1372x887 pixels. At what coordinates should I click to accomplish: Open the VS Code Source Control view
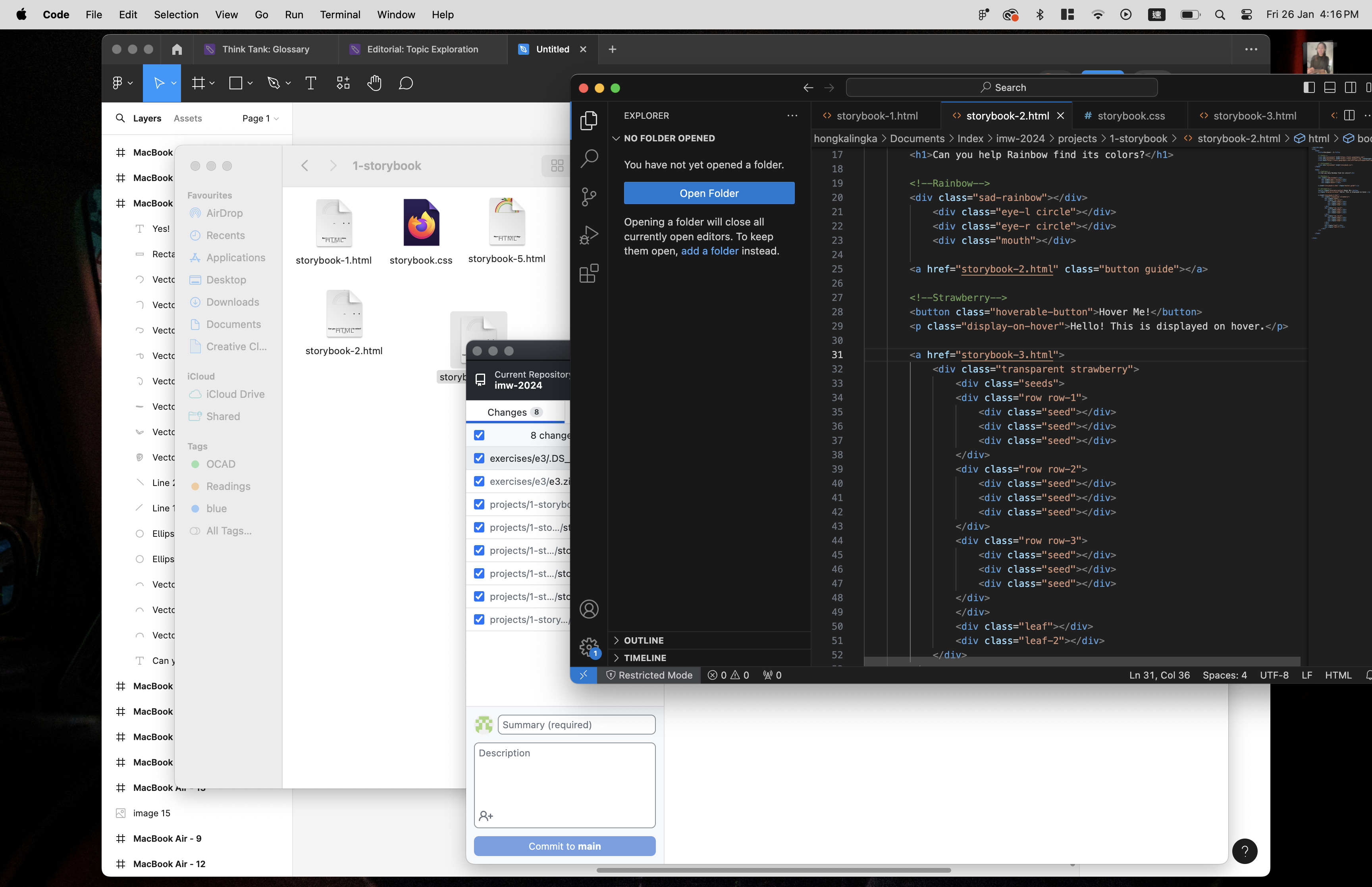[x=588, y=197]
